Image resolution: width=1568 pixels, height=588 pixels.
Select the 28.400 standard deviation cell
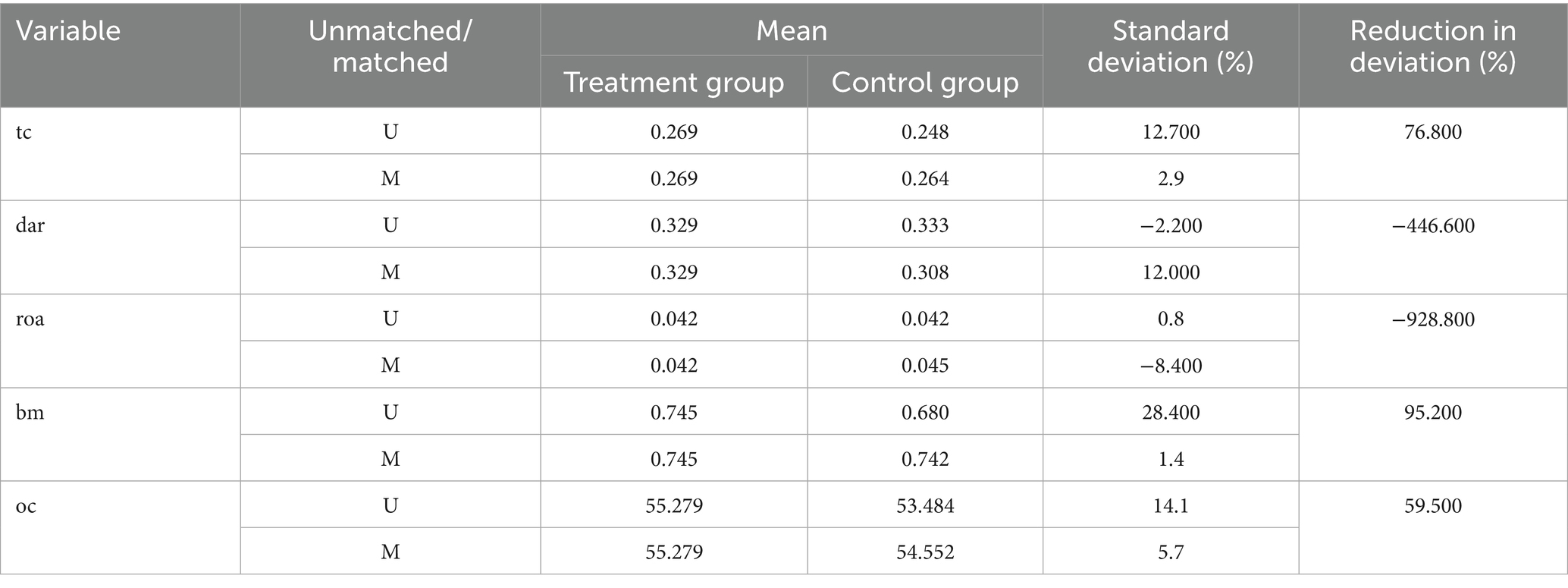click(1170, 413)
